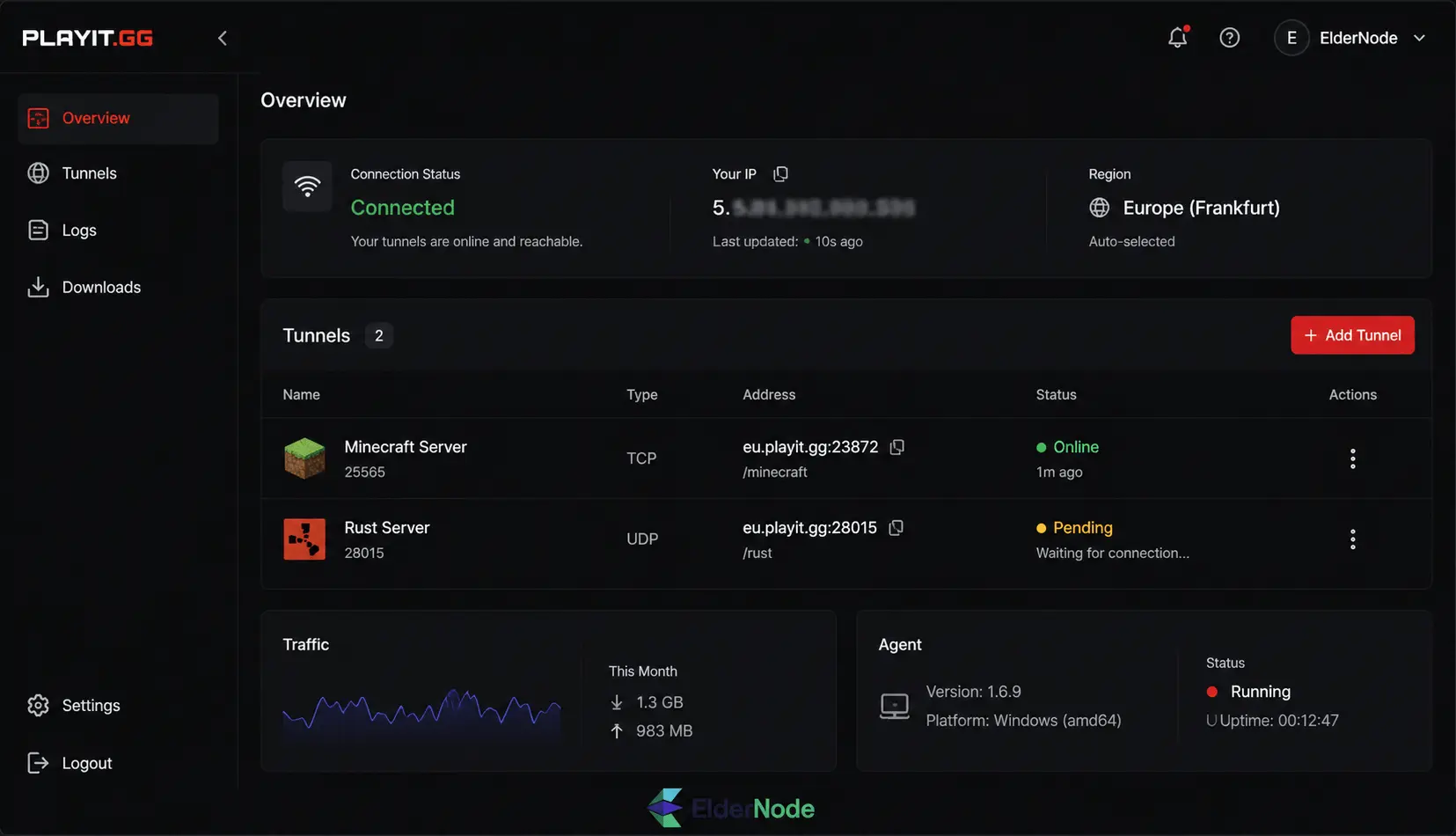
Task: Click the Pending status label
Action: [1082, 528]
